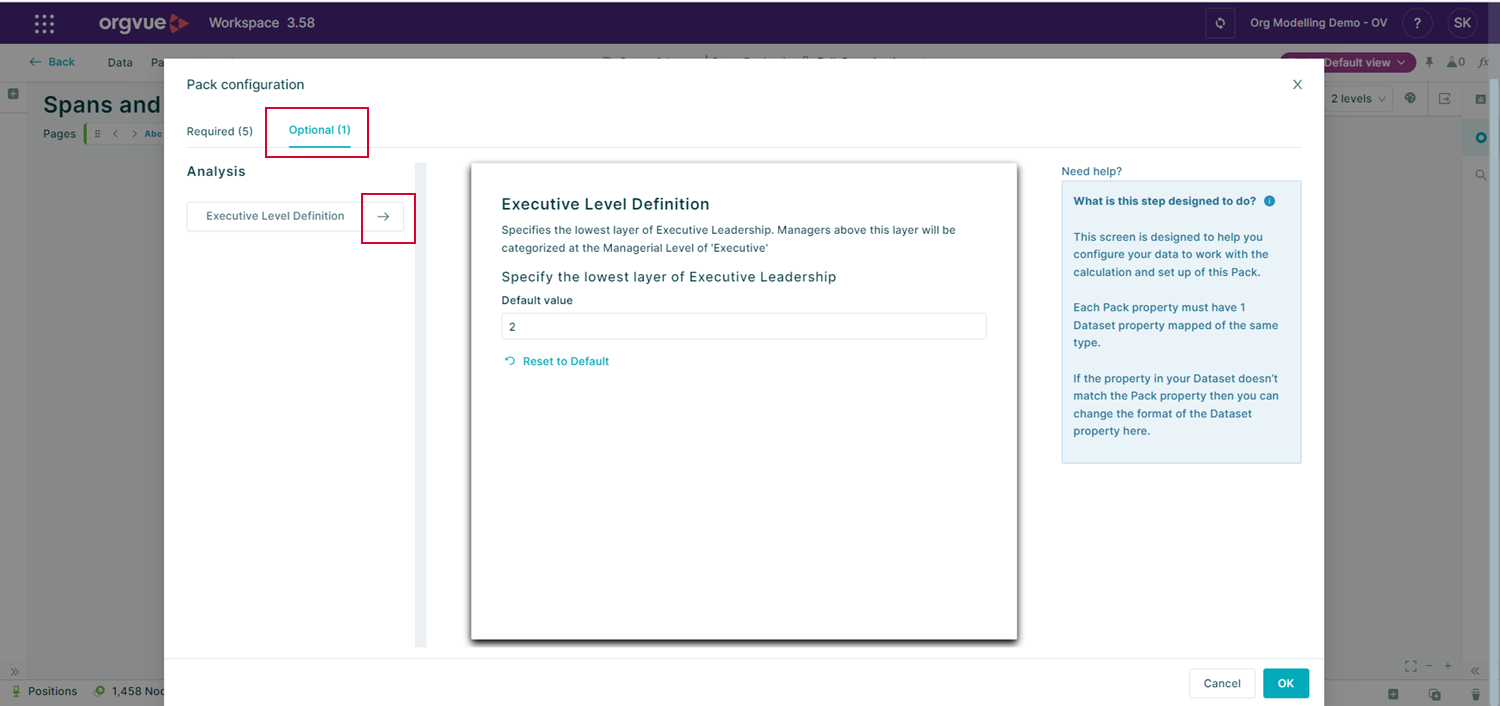Click the Back link

(x=52, y=62)
